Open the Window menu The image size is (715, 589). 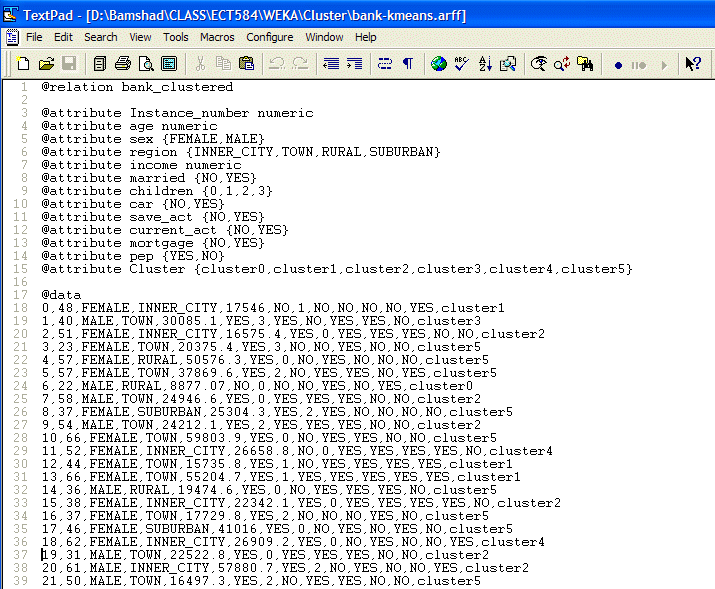pyautogui.click(x=324, y=37)
